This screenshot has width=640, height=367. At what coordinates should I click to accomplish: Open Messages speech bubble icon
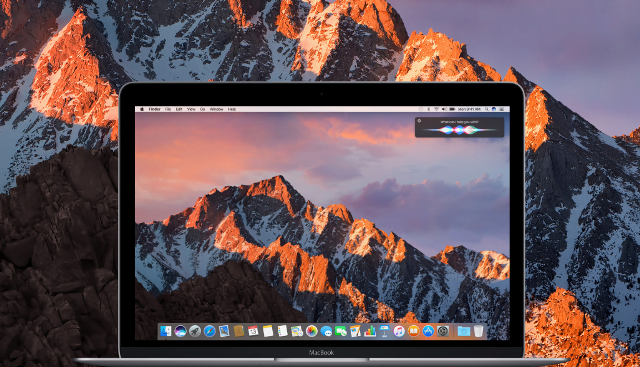point(326,331)
